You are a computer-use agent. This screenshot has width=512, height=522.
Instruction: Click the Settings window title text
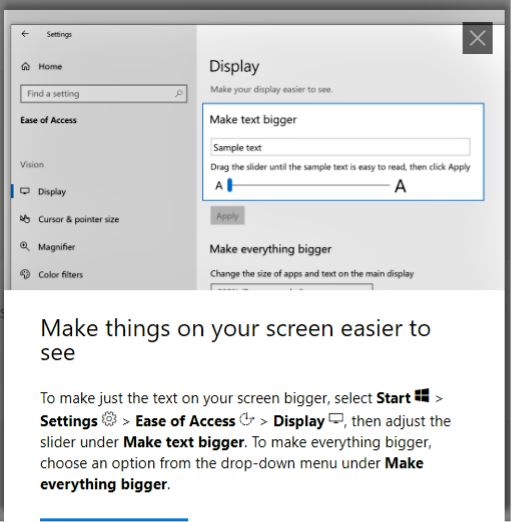pyautogui.click(x=59, y=34)
